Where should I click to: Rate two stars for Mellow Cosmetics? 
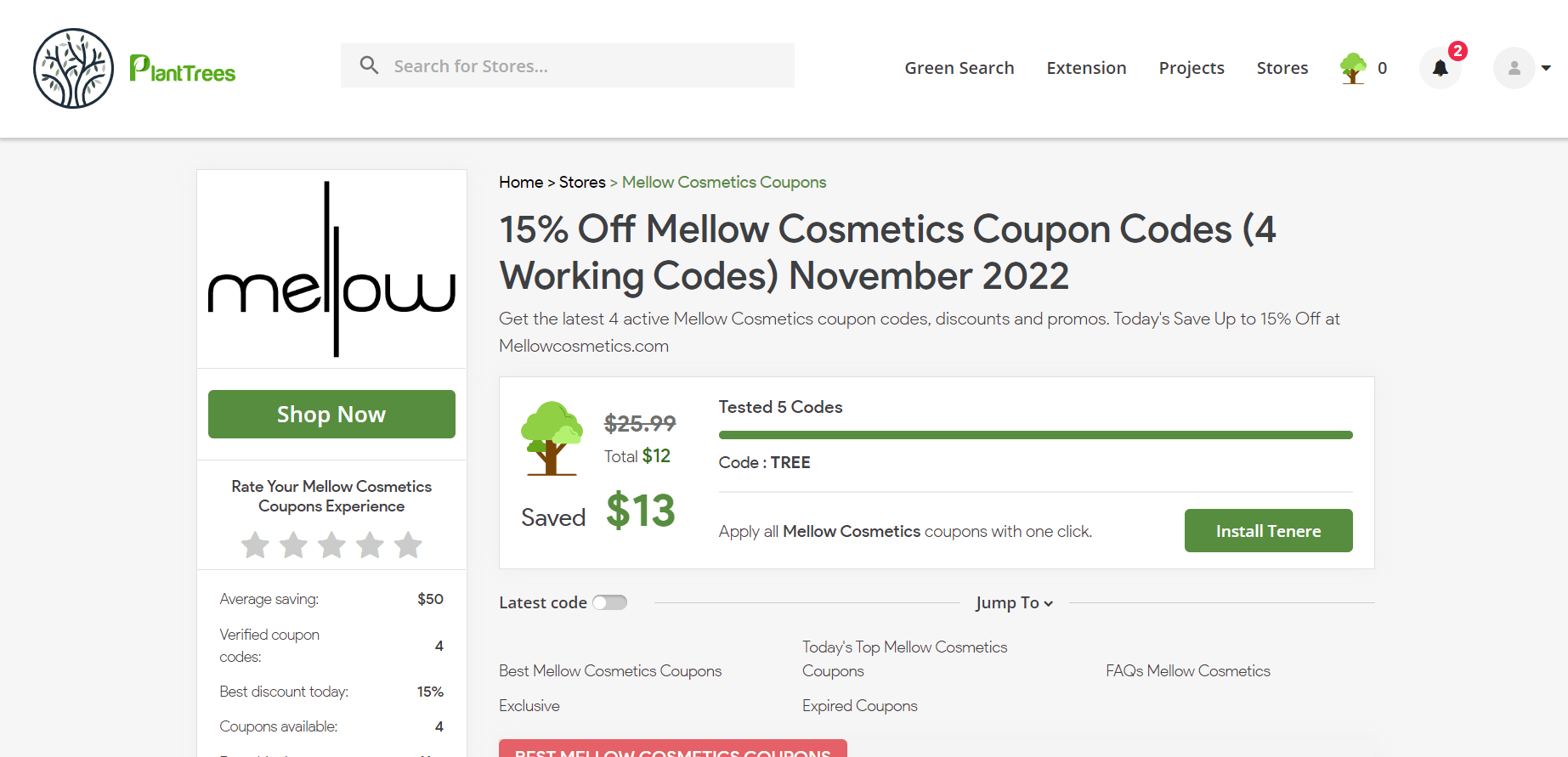293,545
